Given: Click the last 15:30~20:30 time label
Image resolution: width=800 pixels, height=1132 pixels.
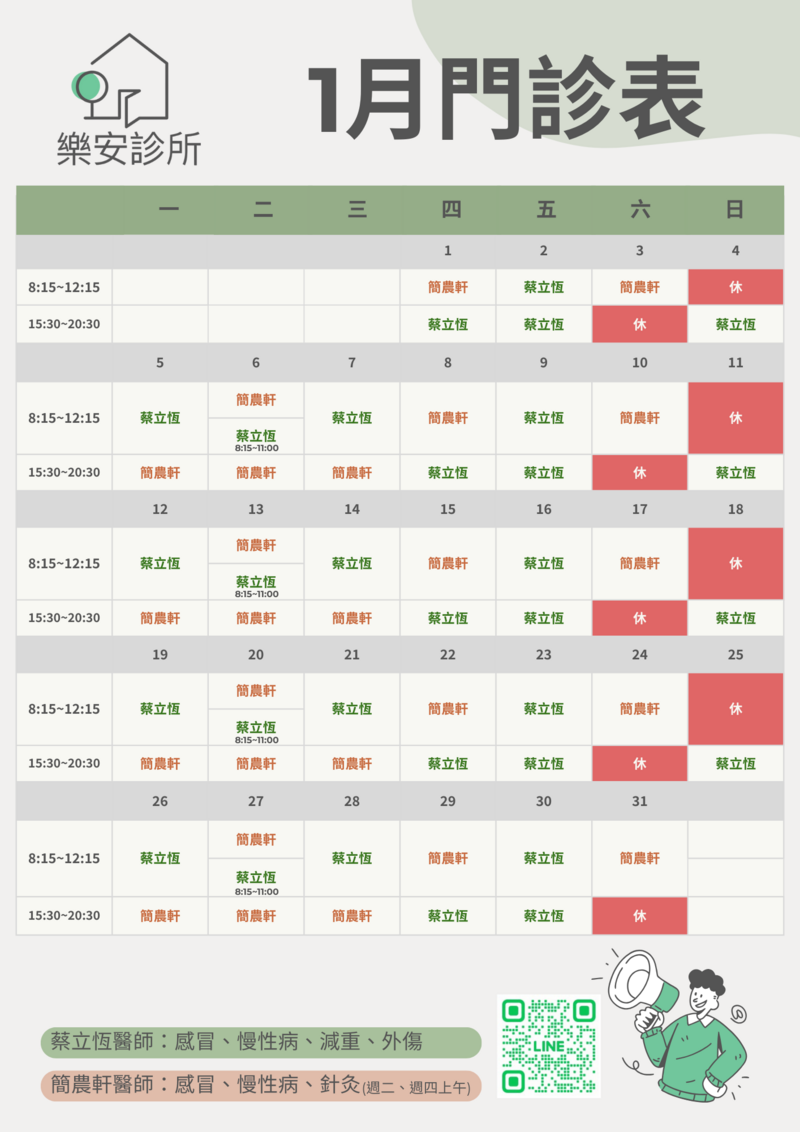Looking at the screenshot, I should tap(64, 915).
